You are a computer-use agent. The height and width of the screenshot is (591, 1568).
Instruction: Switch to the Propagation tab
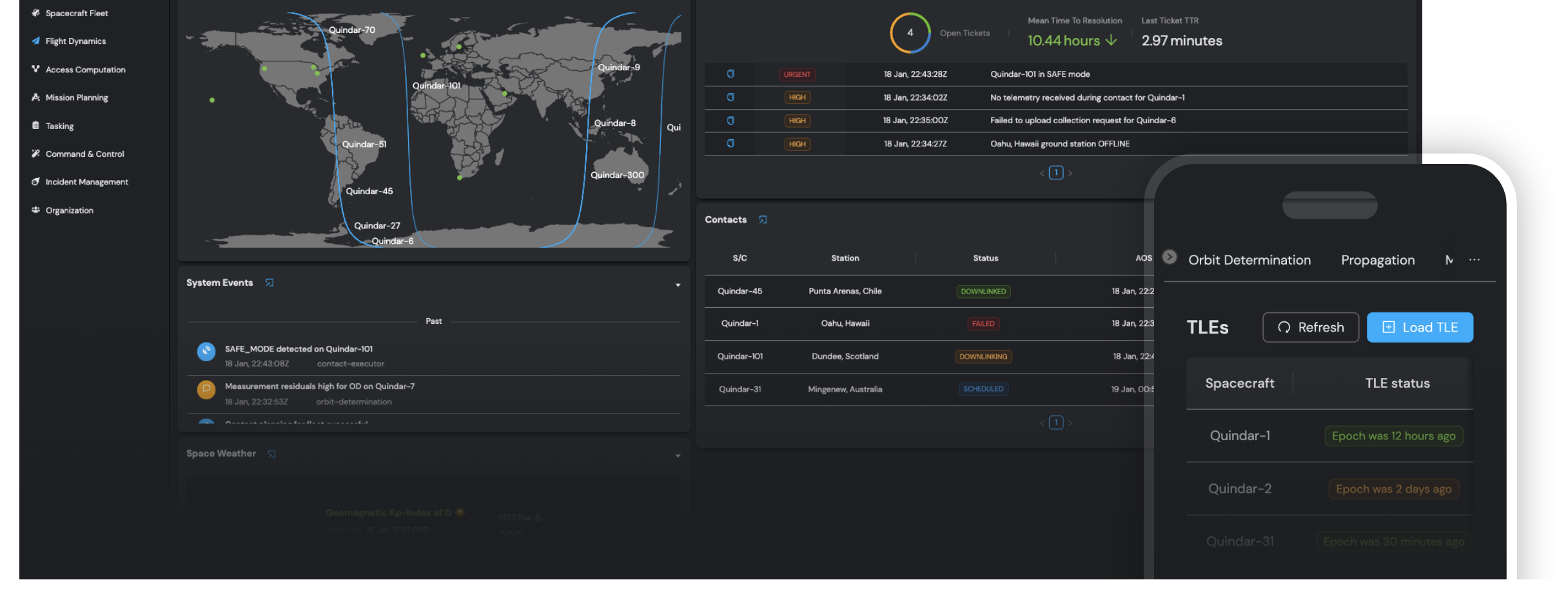(1378, 260)
